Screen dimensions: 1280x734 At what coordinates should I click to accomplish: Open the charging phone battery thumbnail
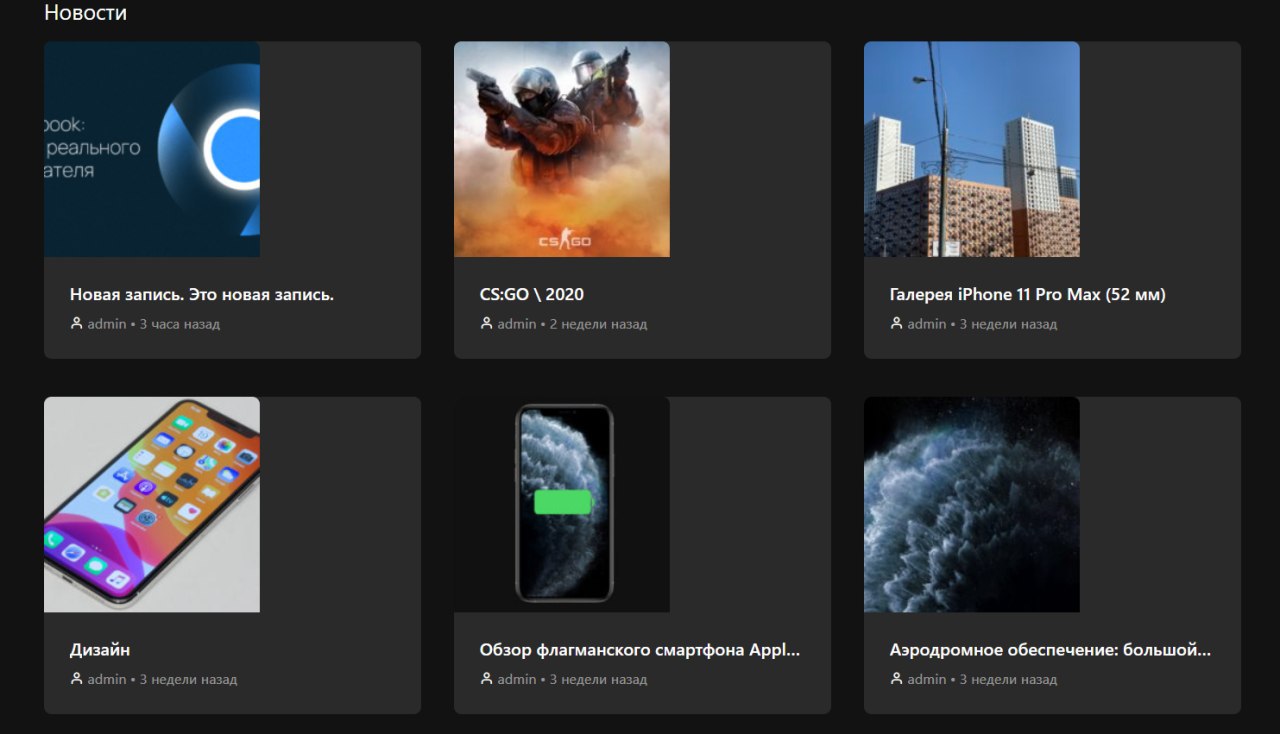(x=562, y=504)
